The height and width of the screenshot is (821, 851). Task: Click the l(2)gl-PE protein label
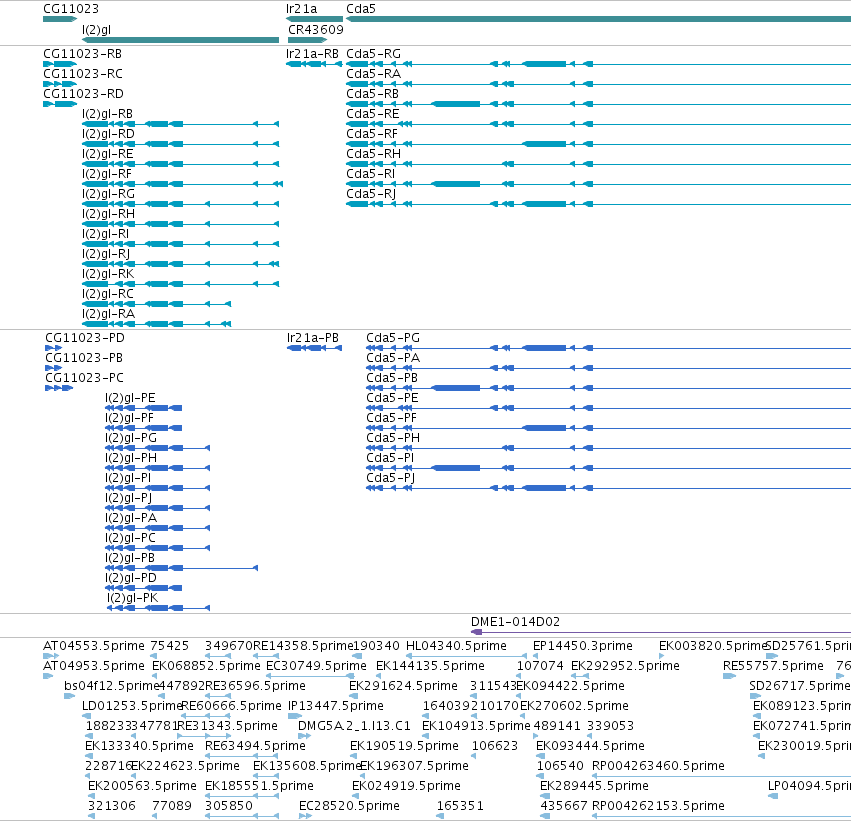(x=130, y=398)
